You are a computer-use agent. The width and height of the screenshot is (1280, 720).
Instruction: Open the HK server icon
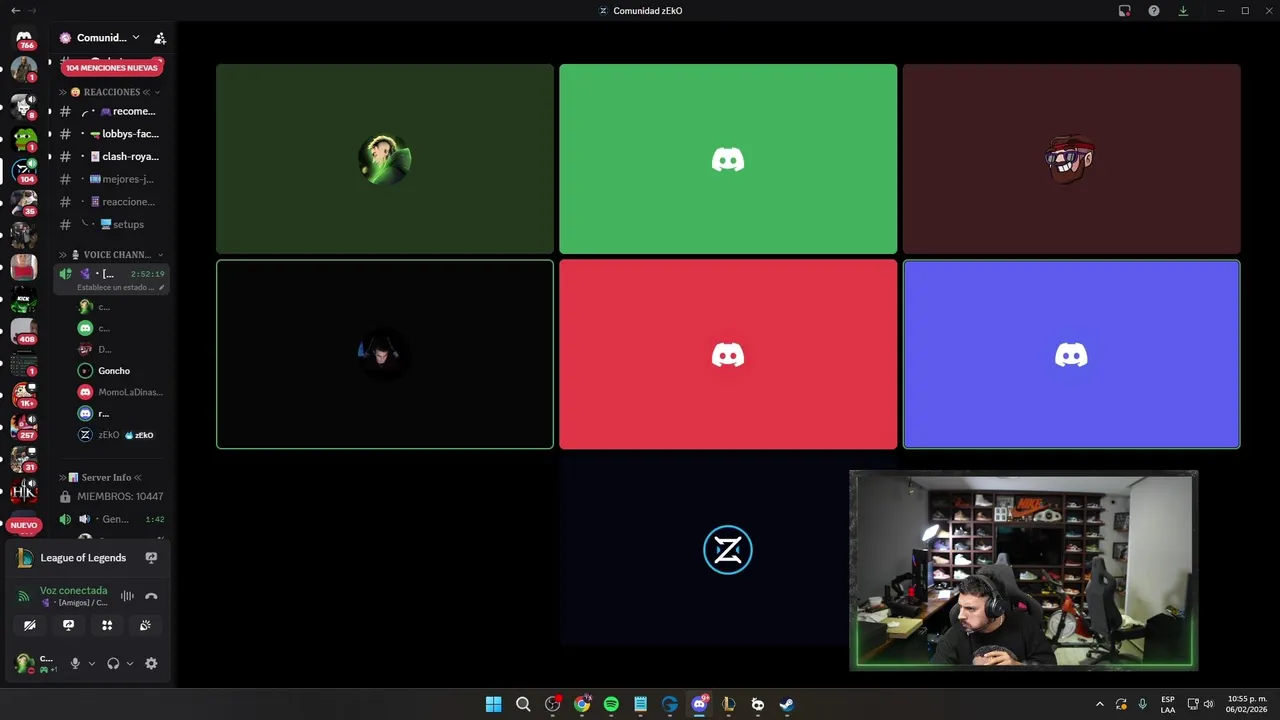coord(24,491)
